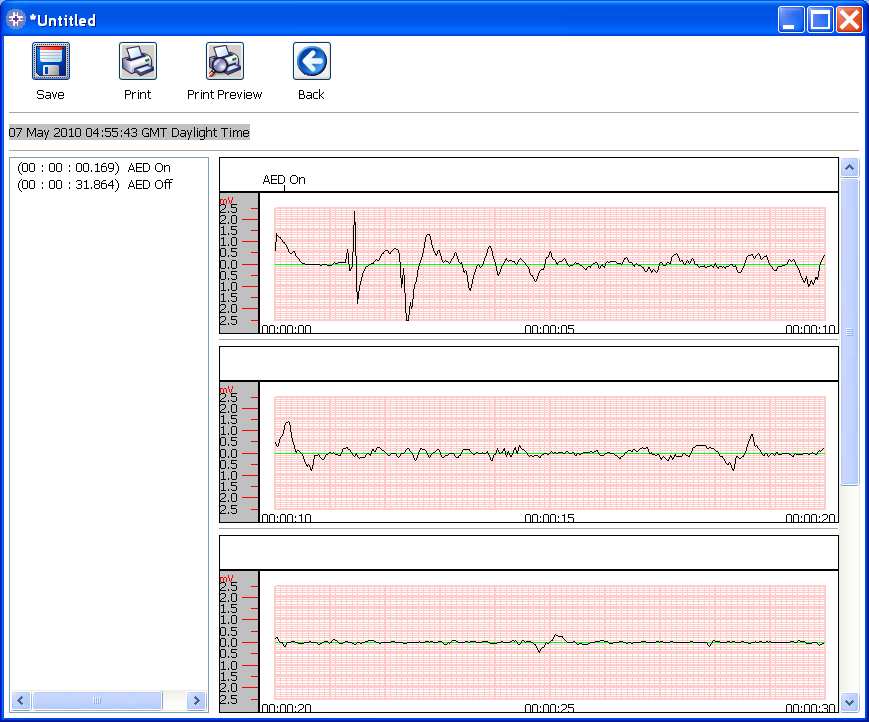Select the AED Off event entry

point(95,184)
